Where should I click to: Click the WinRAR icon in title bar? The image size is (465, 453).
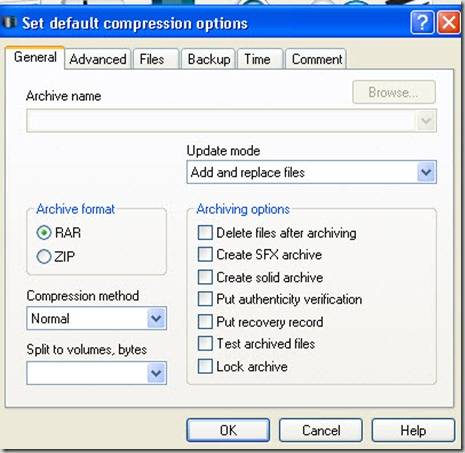pyautogui.click(x=9, y=23)
